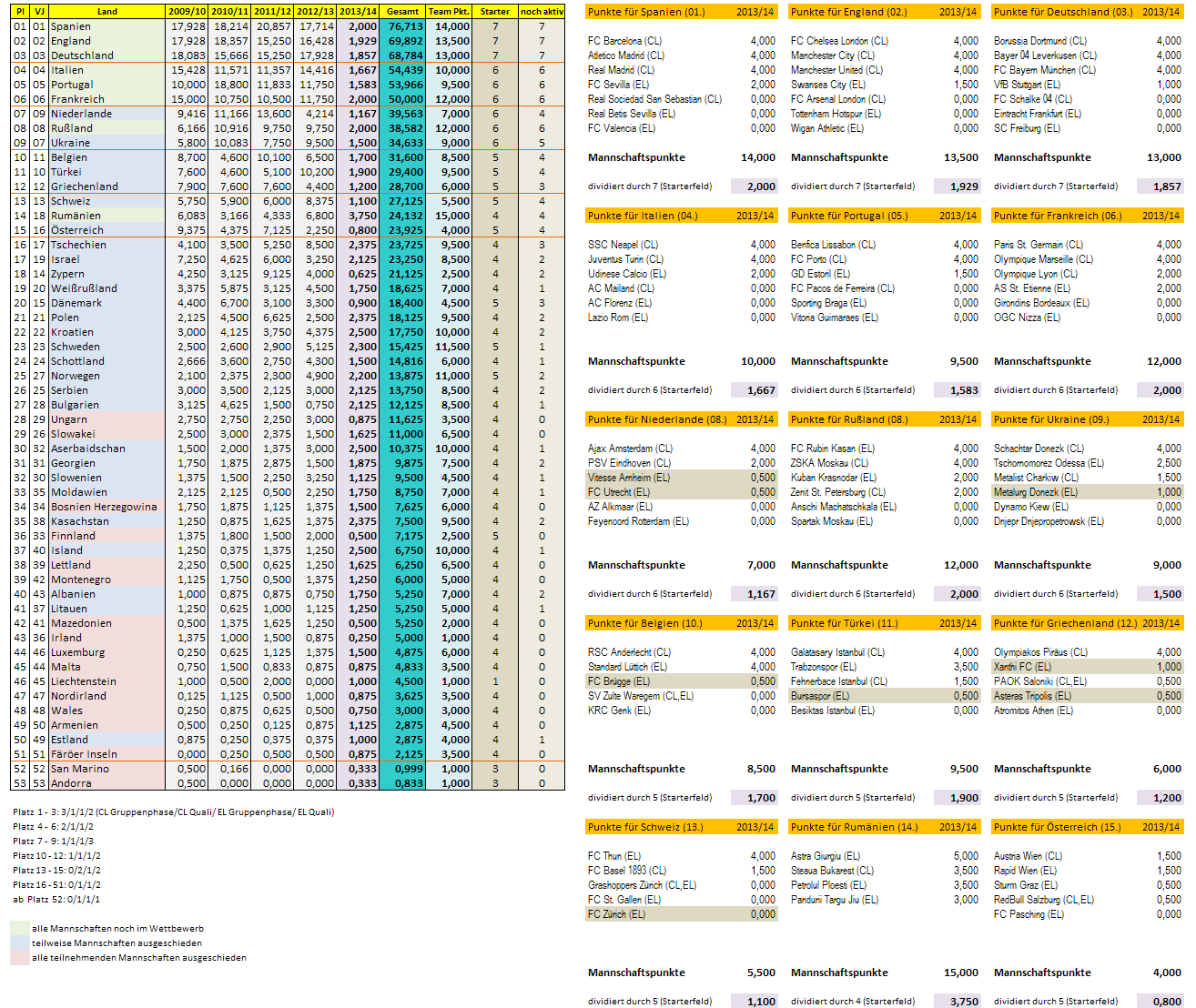The height and width of the screenshot is (1008, 1196).
Task: Click the 'Punkte für Portugal (05.)' section header
Action: pos(885,216)
